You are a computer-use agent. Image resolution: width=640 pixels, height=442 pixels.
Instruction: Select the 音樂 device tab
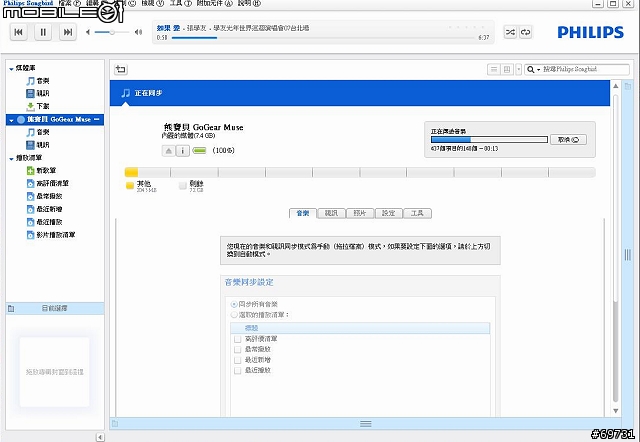click(x=303, y=213)
